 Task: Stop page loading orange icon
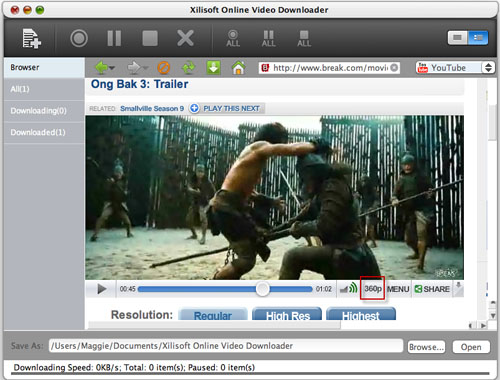(x=163, y=68)
